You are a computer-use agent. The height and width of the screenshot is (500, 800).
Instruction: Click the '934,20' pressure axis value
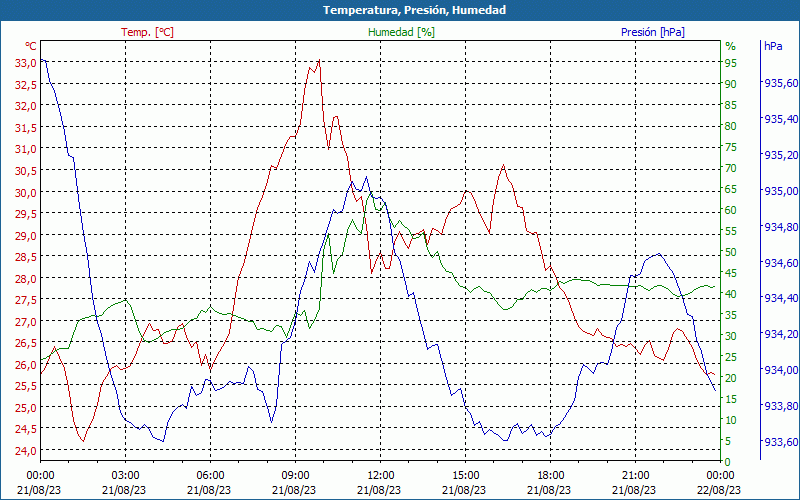coord(781,334)
